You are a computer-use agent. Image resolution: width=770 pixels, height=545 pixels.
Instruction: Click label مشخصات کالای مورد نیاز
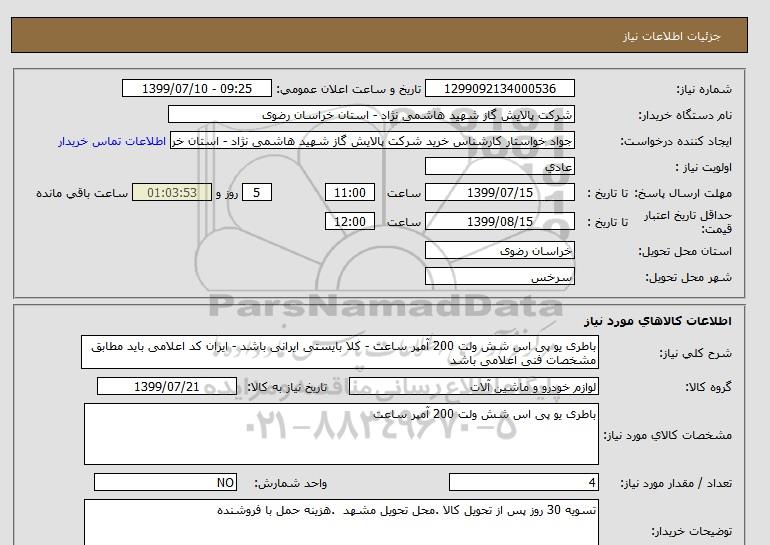(x=667, y=435)
